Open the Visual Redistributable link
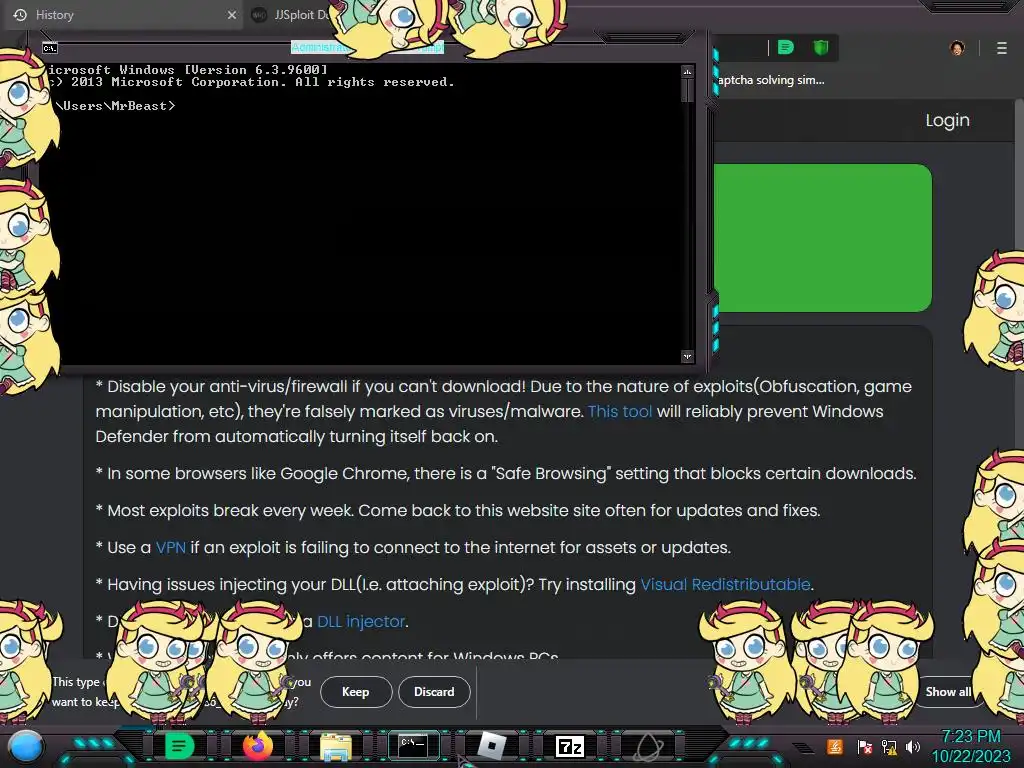The width and height of the screenshot is (1024, 768). 725,584
